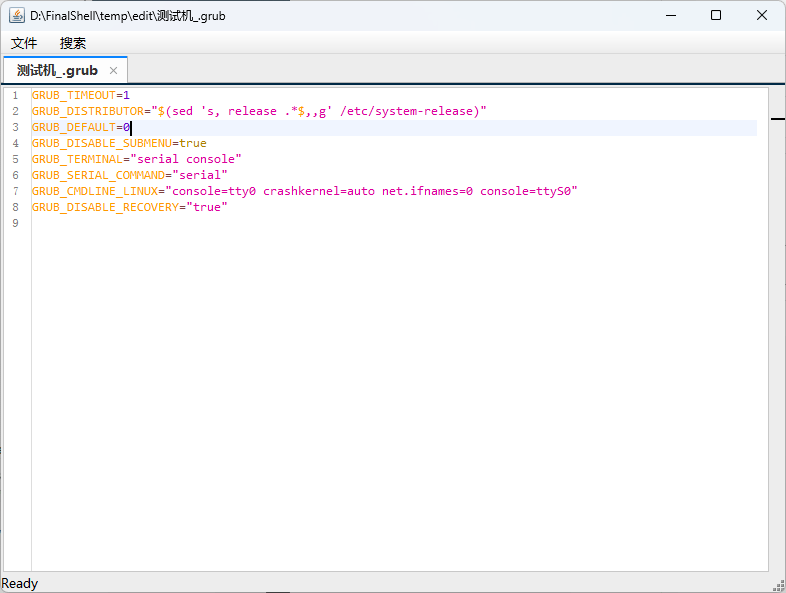Image resolution: width=786 pixels, height=593 pixels.
Task: Click the highlighted GRUB_DEFAULT=0 line
Action: (80, 127)
